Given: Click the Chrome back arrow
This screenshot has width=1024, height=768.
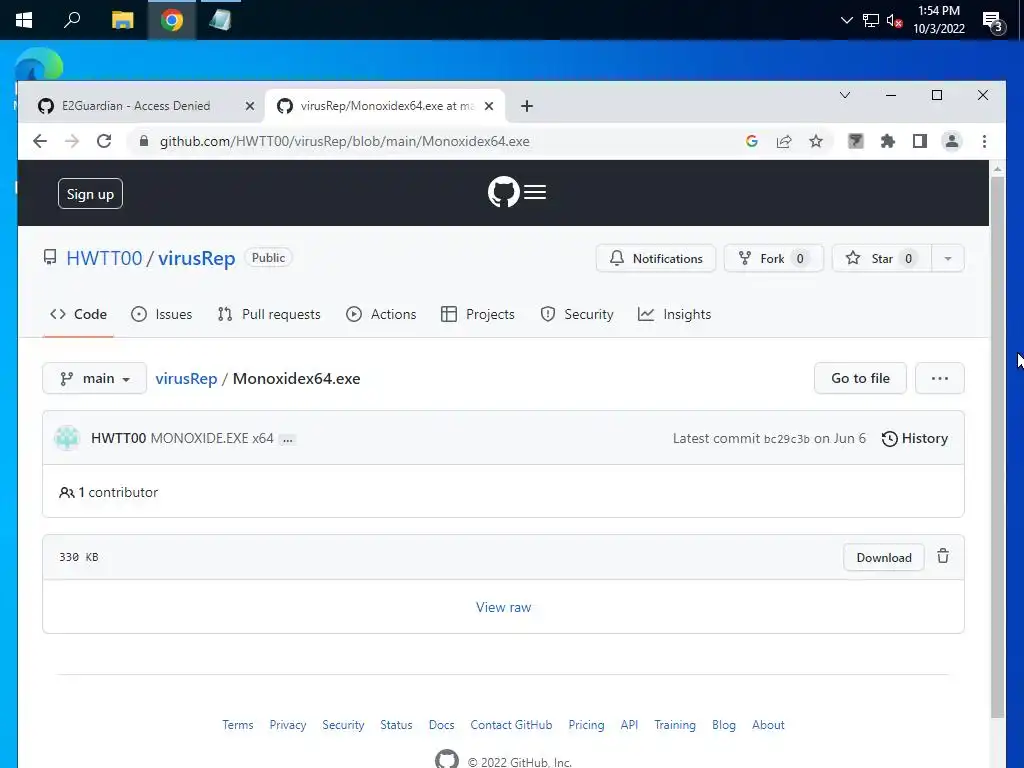Looking at the screenshot, I should pyautogui.click(x=40, y=141).
